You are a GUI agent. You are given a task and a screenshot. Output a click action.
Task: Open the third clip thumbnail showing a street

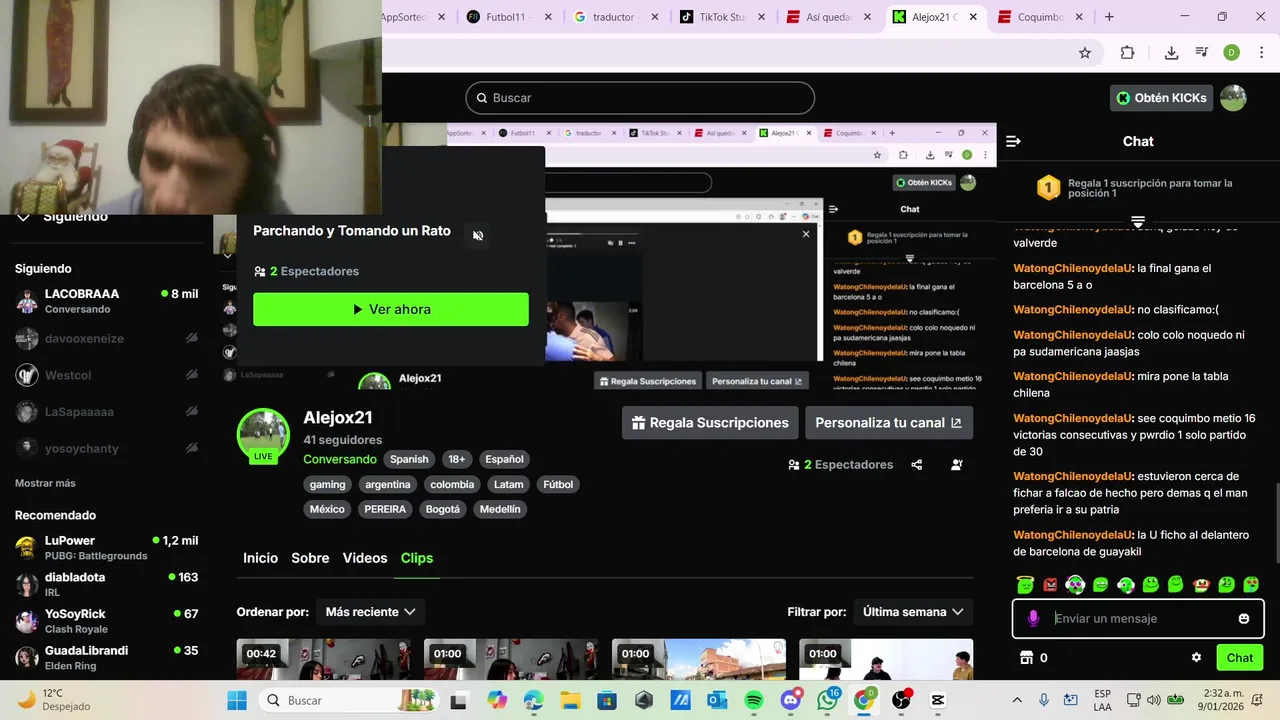[x=698, y=659]
